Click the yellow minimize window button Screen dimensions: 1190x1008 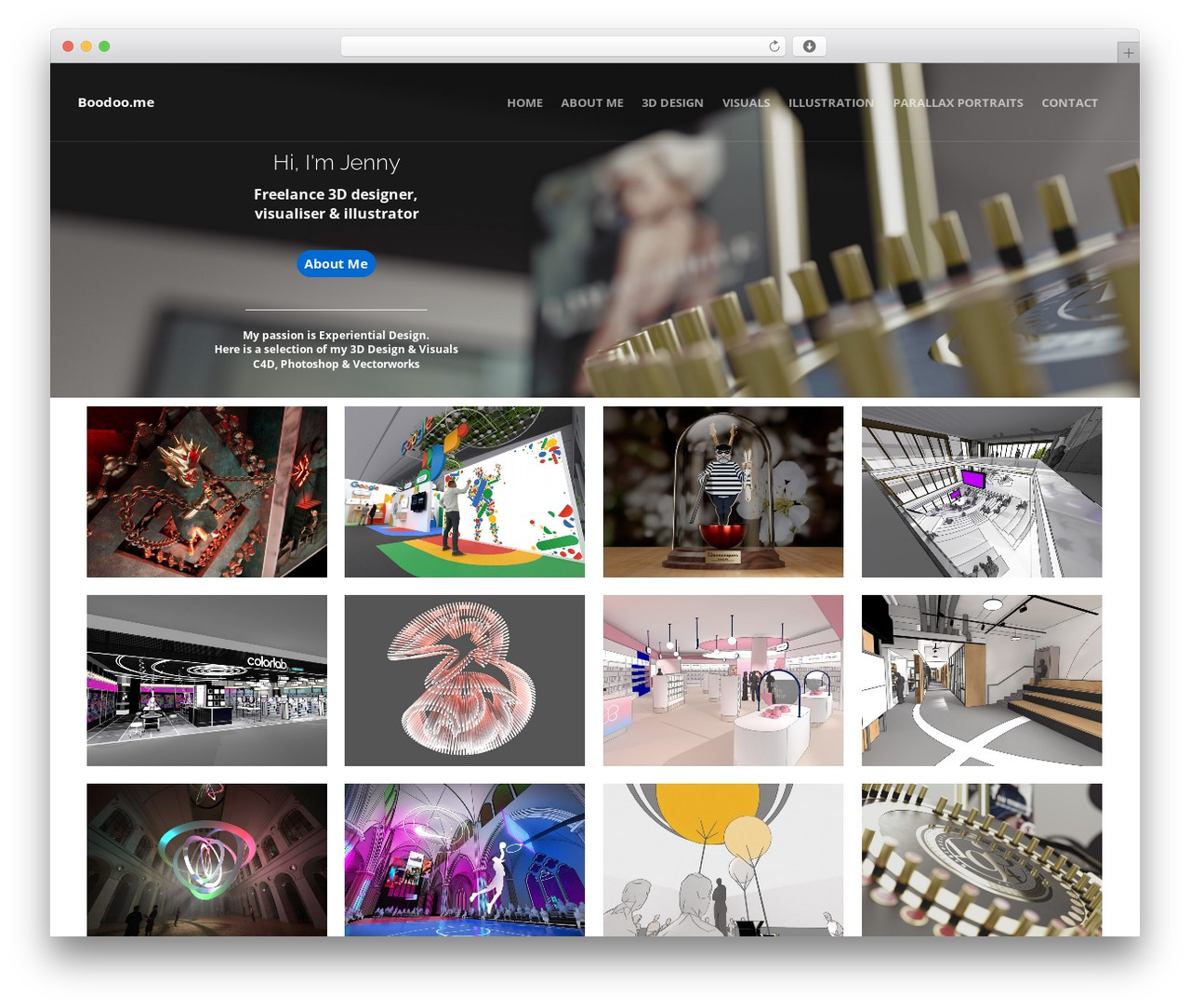click(x=86, y=46)
